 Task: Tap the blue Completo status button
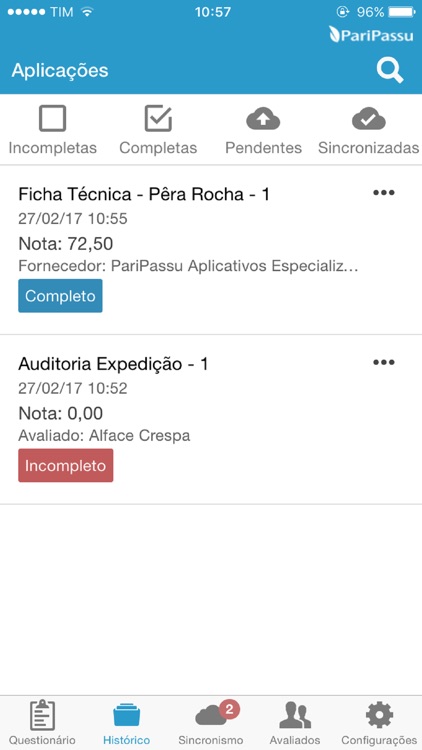(x=60, y=296)
